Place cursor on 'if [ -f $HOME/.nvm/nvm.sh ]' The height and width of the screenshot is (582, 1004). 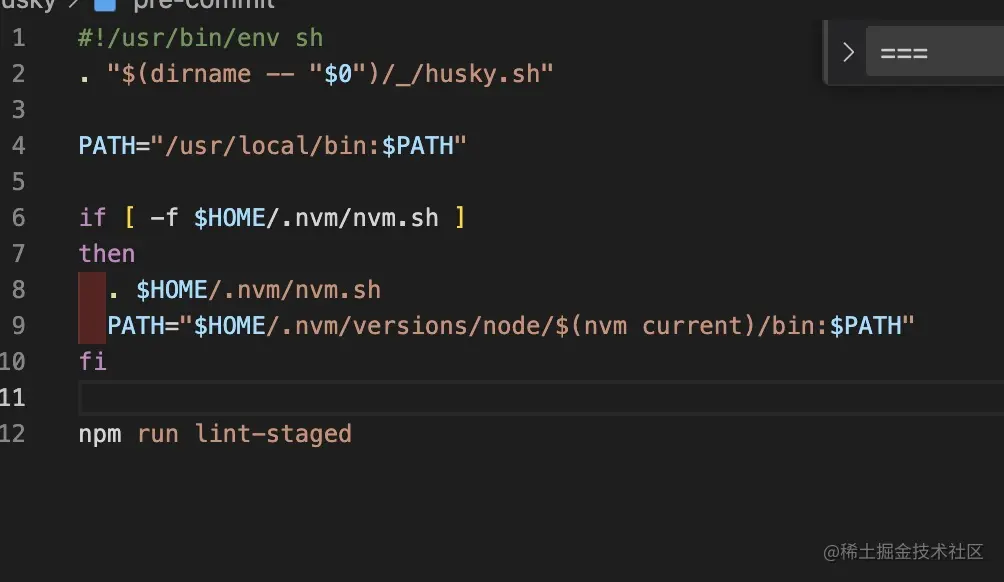coord(271,218)
